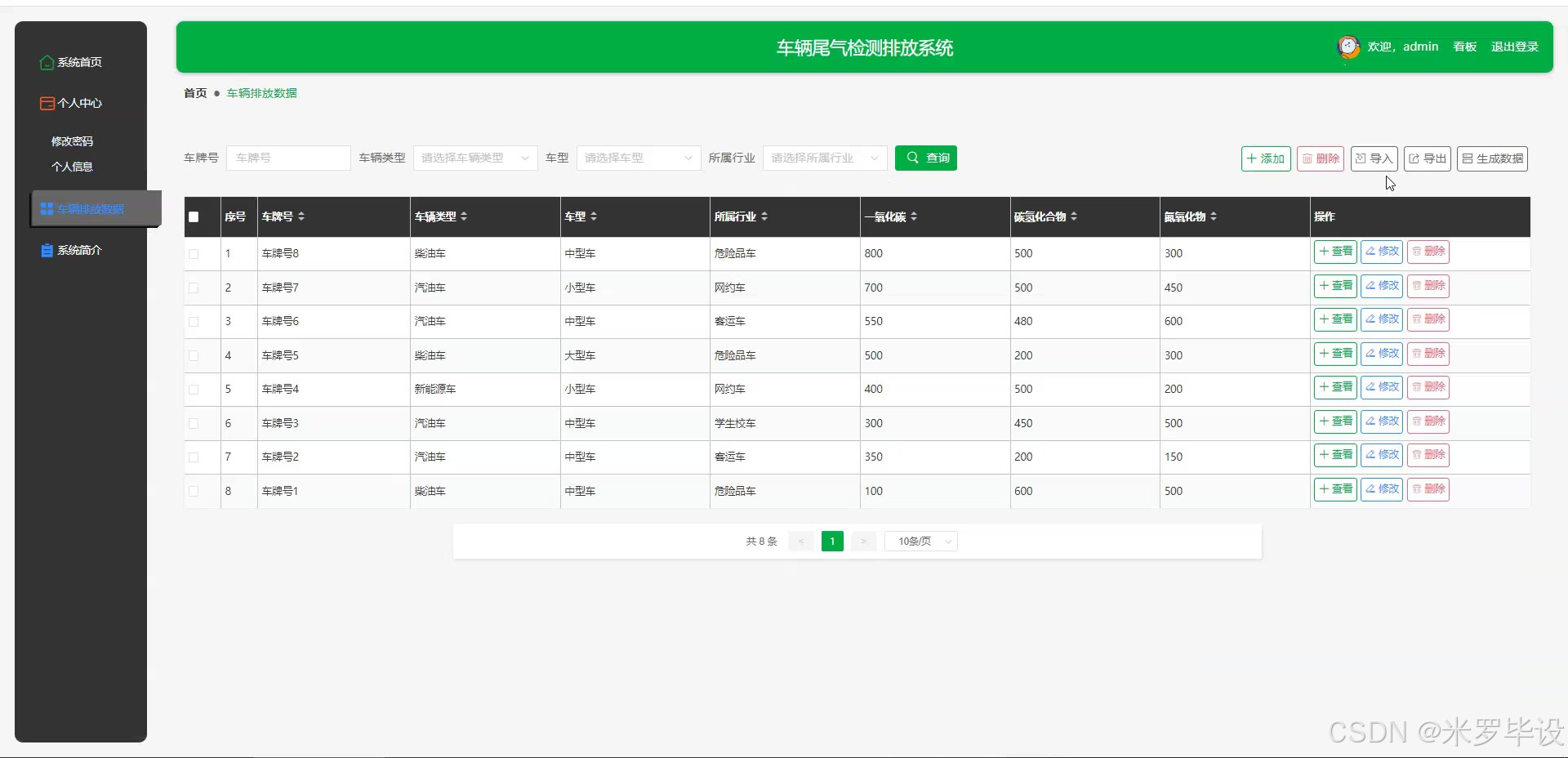
Task: Click the icon in 生成数据 button
Action: (1468, 158)
